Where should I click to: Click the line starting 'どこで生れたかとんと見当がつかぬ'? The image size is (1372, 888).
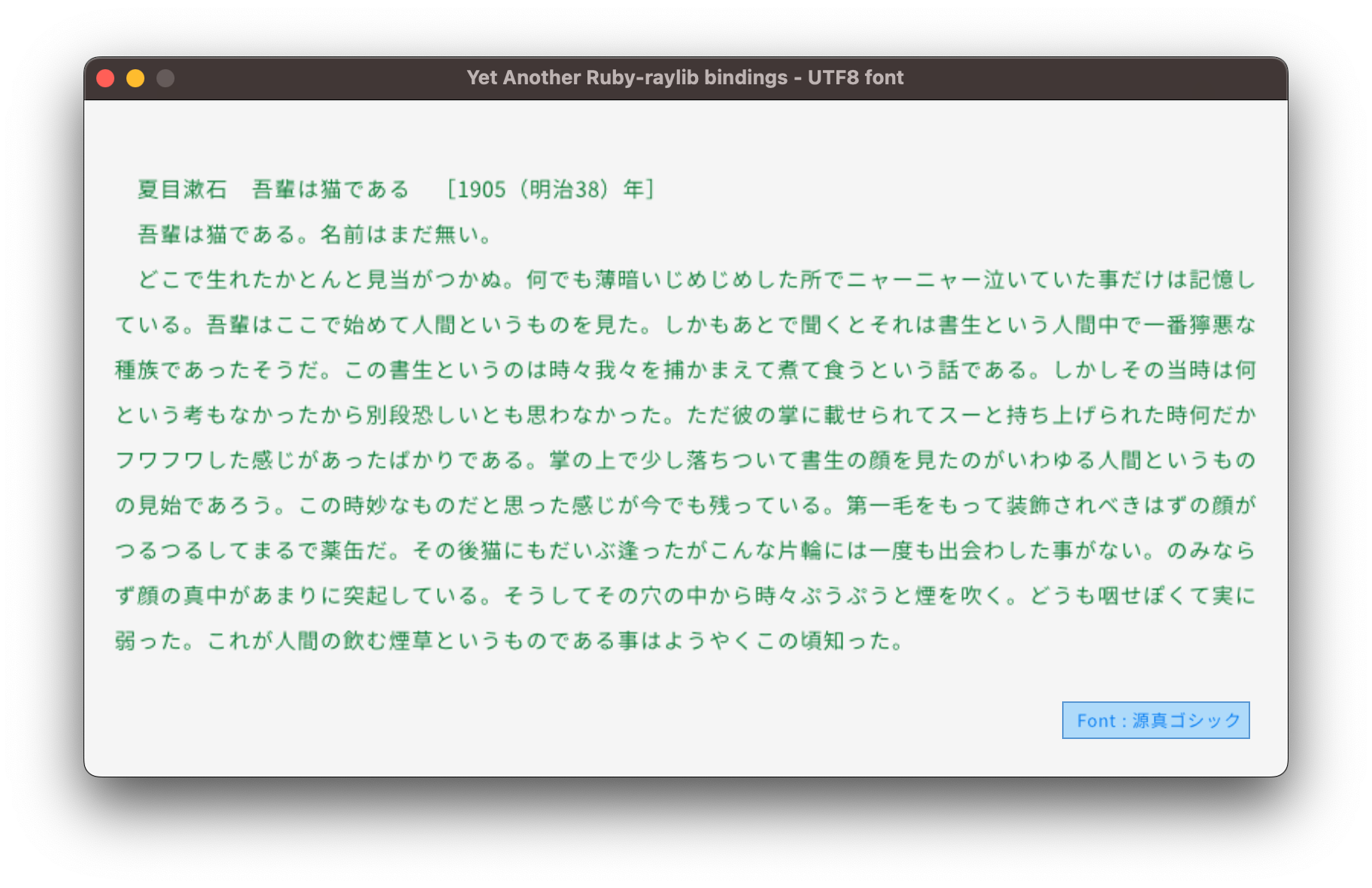[x=697, y=279]
